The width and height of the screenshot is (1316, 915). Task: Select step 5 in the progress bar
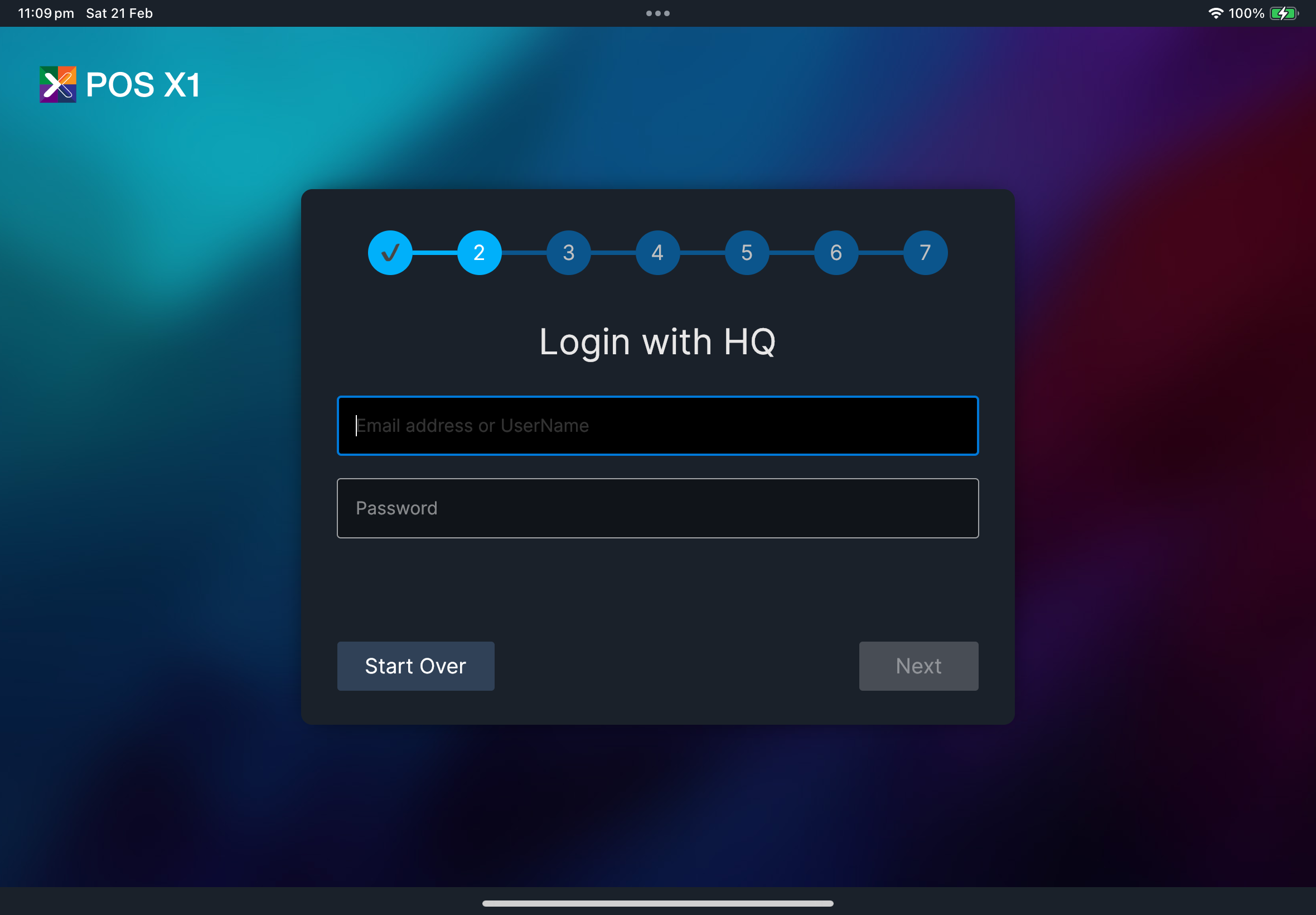pyautogui.click(x=747, y=252)
